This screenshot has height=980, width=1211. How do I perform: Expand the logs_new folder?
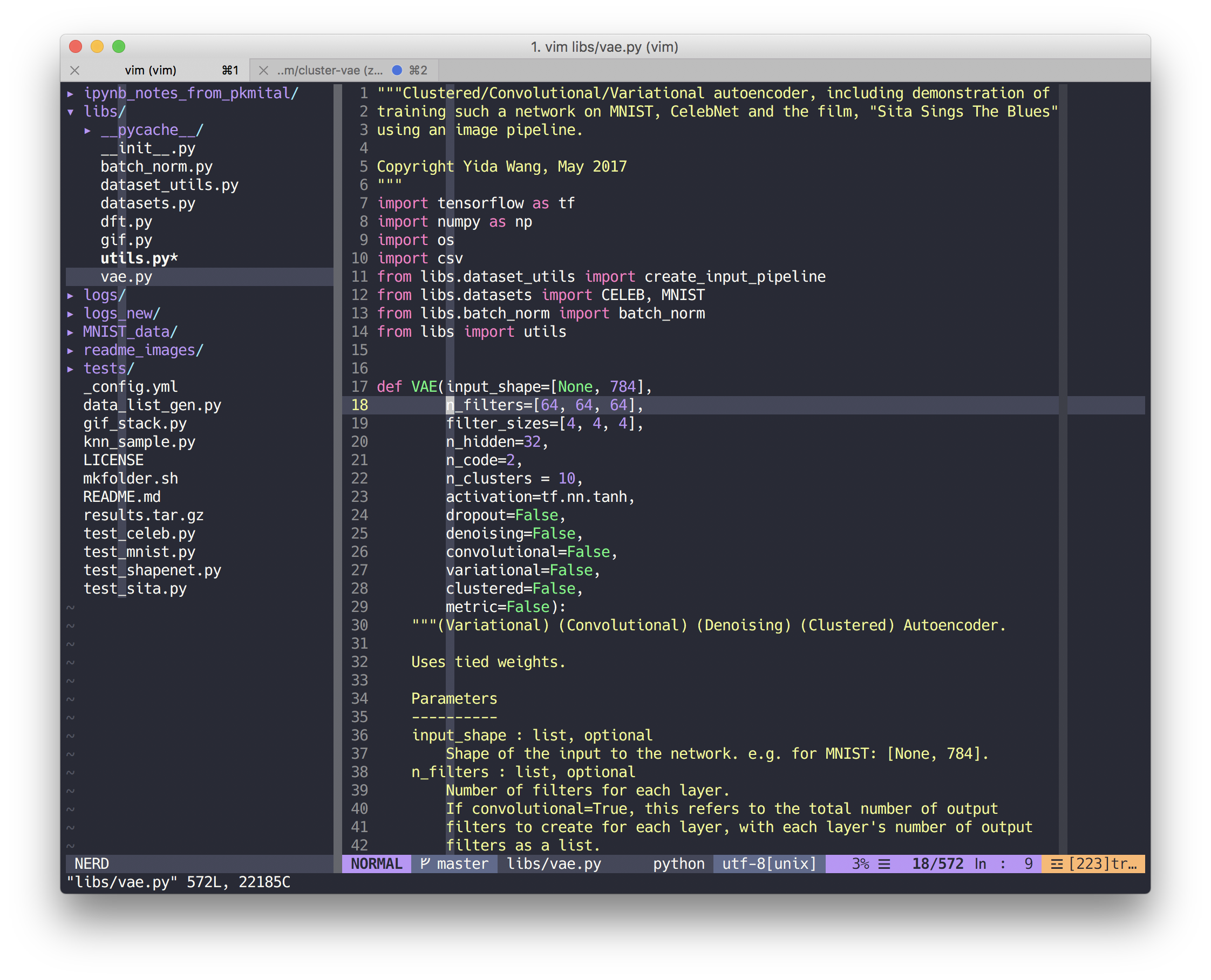[70, 314]
